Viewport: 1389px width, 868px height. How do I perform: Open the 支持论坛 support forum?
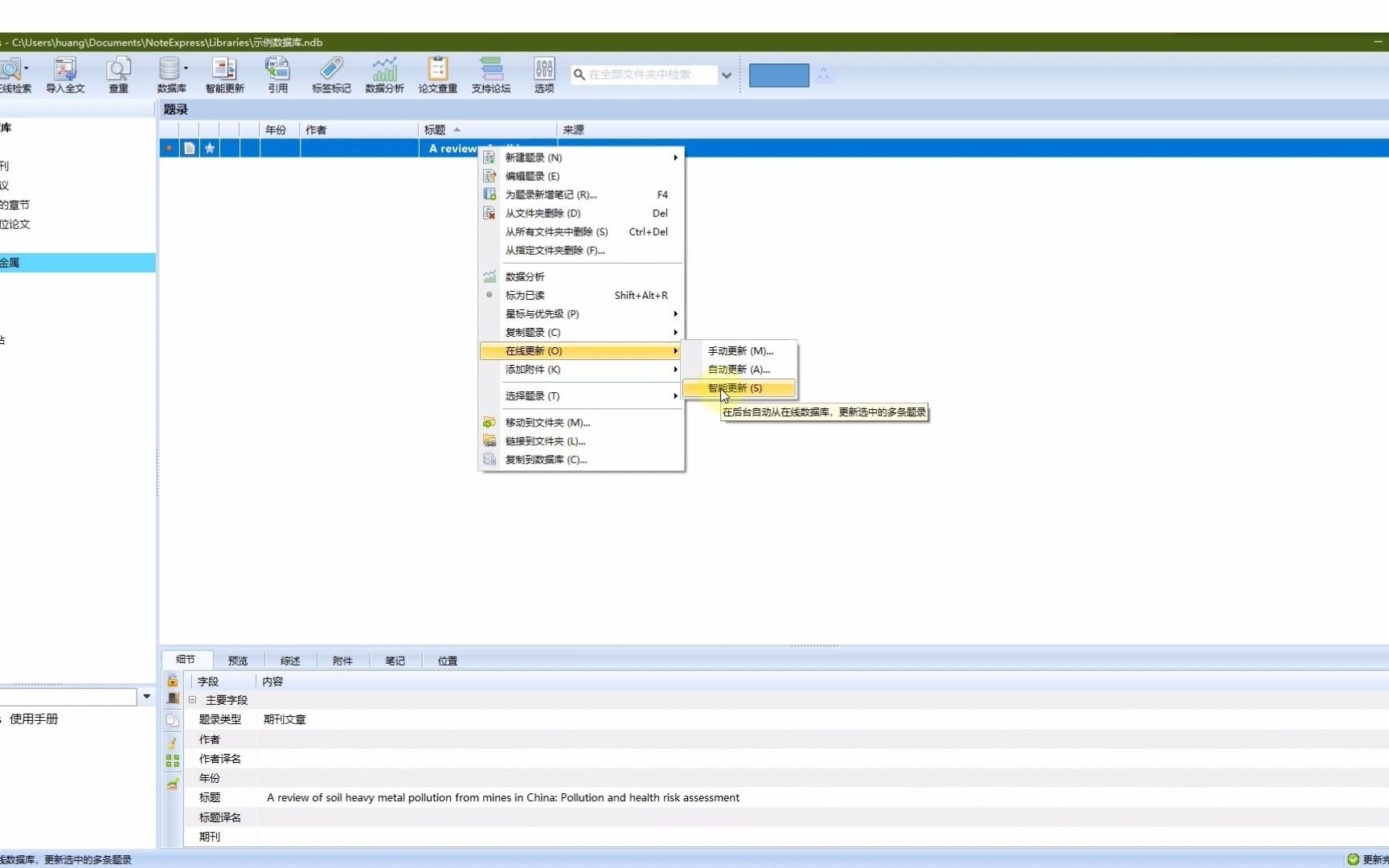tap(490, 75)
